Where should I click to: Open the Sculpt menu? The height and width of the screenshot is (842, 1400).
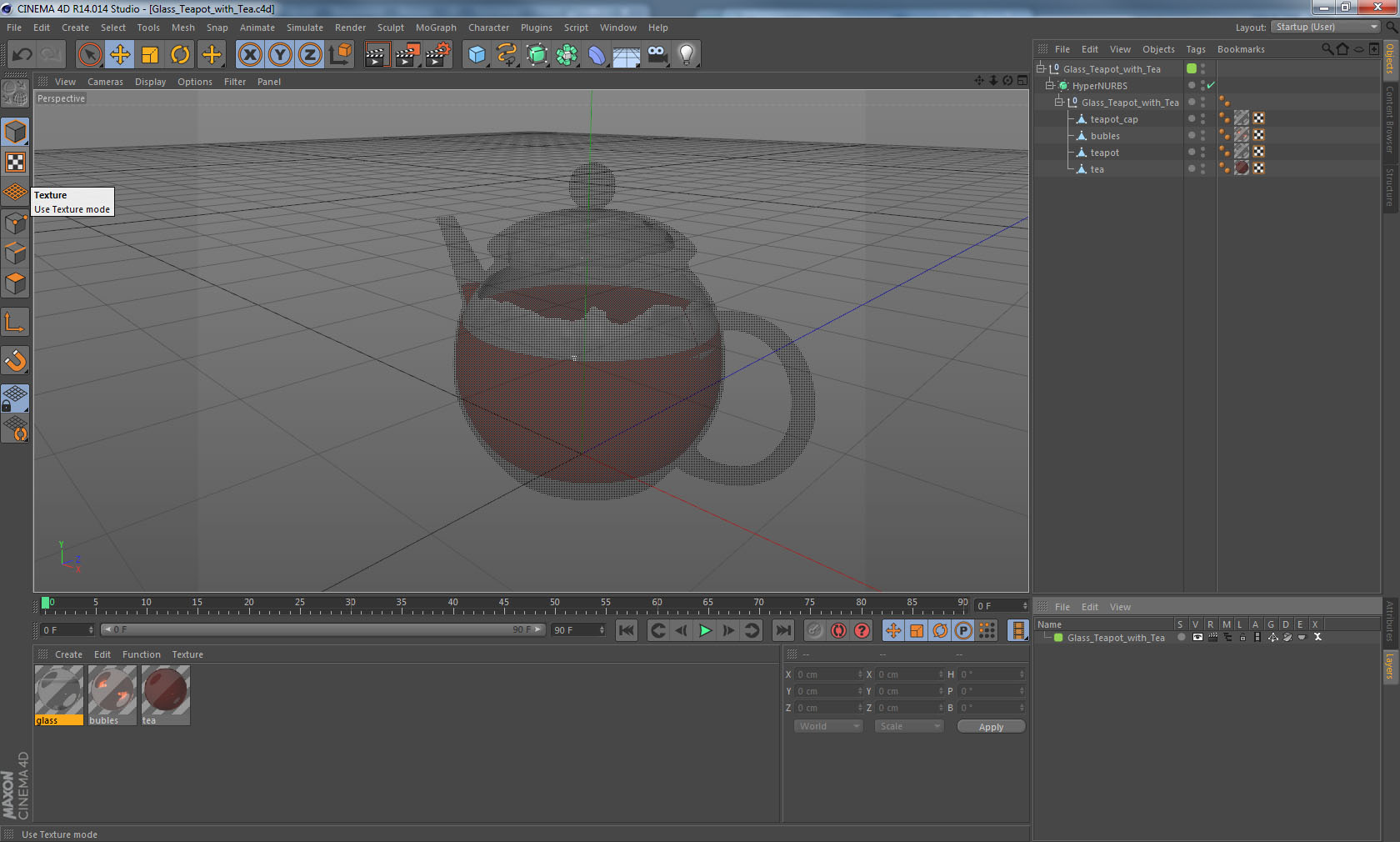point(390,28)
